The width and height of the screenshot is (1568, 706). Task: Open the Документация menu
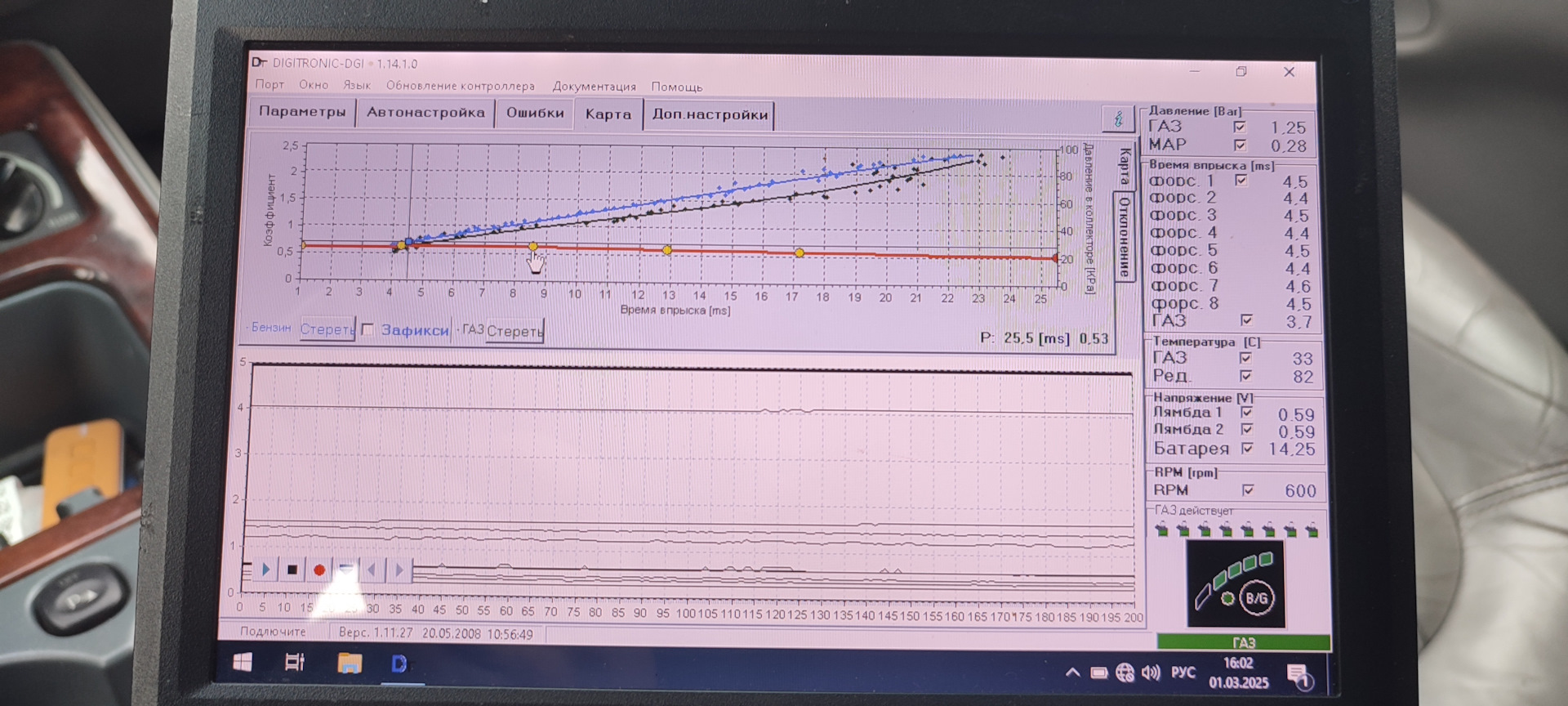pos(594,87)
